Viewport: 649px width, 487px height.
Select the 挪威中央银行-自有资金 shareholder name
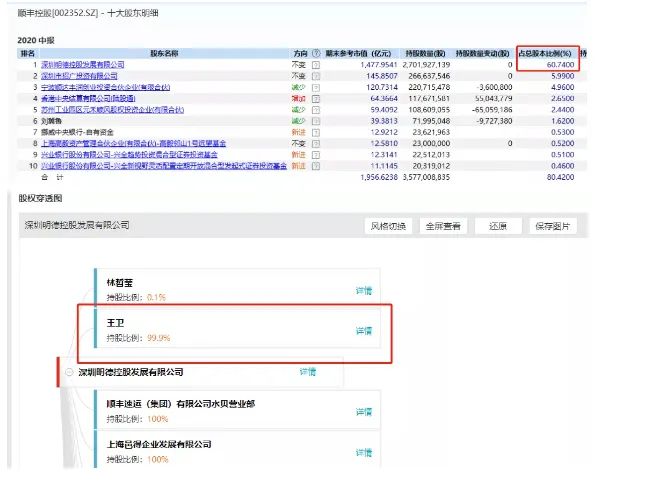[x=77, y=132]
